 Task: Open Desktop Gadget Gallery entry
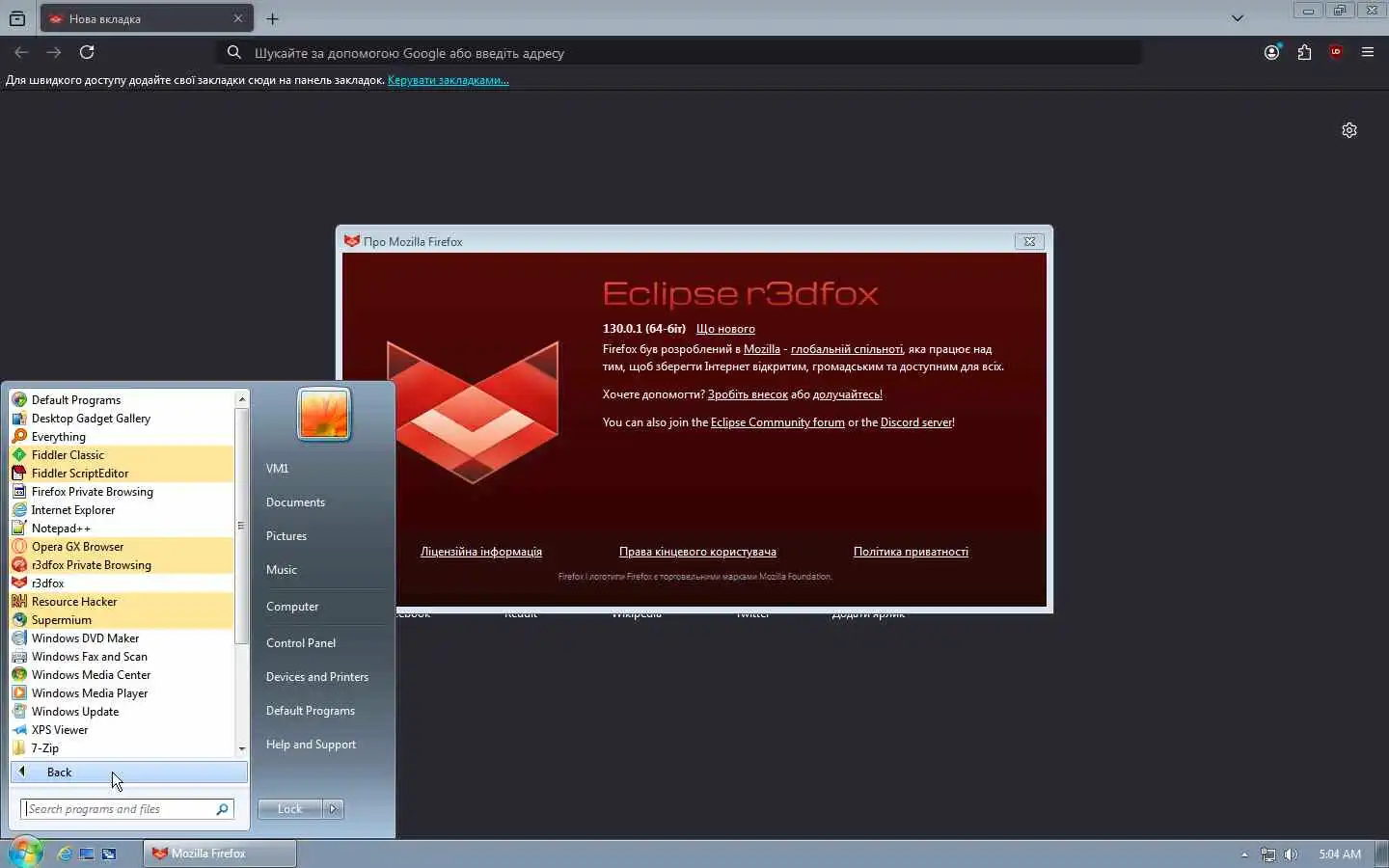pos(122,419)
